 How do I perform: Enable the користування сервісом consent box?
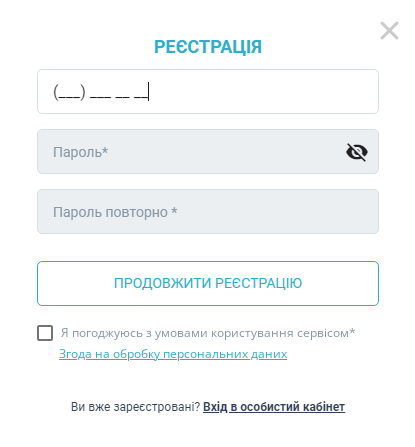45,333
